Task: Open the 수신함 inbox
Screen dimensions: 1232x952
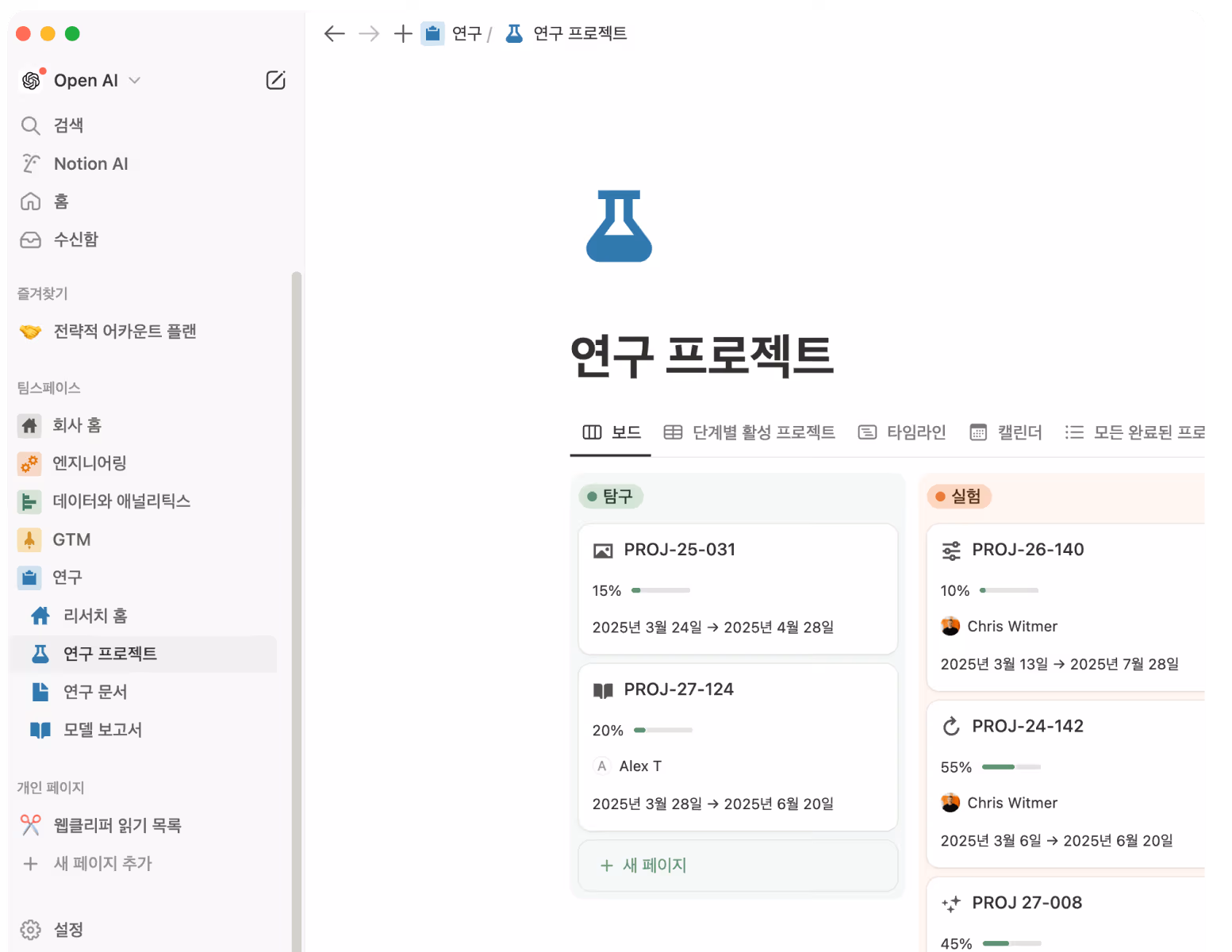Action: click(x=76, y=240)
